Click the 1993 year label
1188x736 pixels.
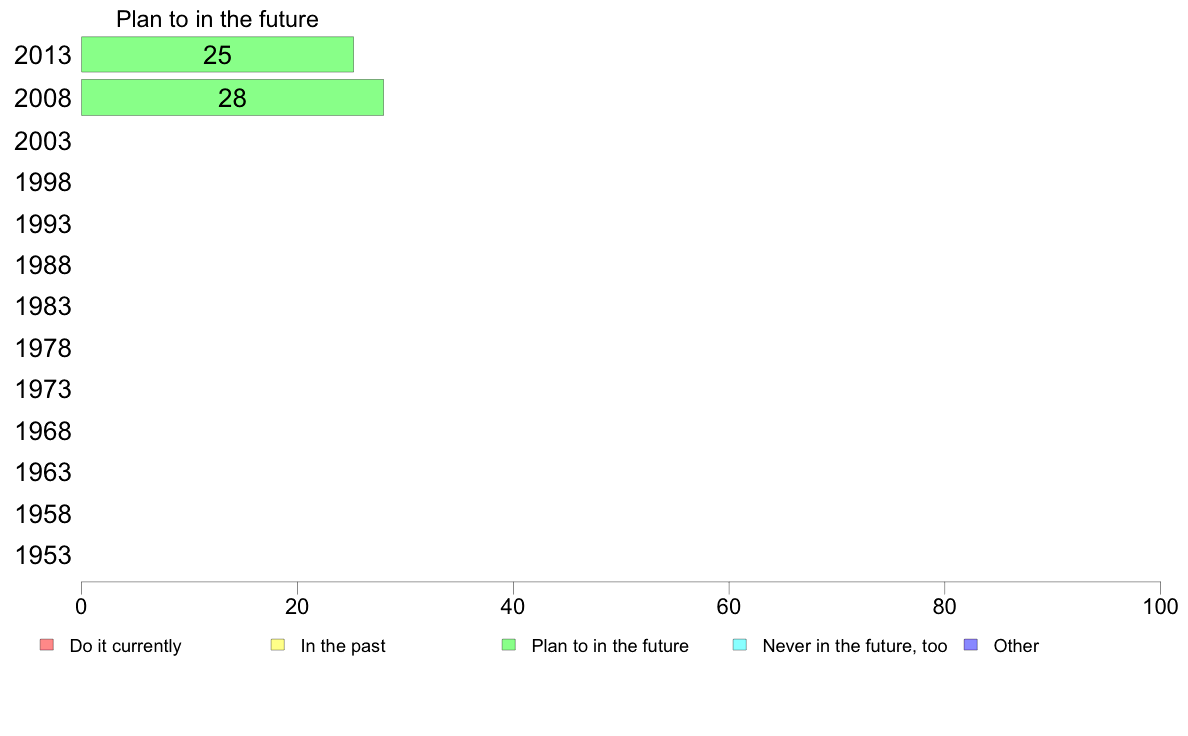(42, 224)
